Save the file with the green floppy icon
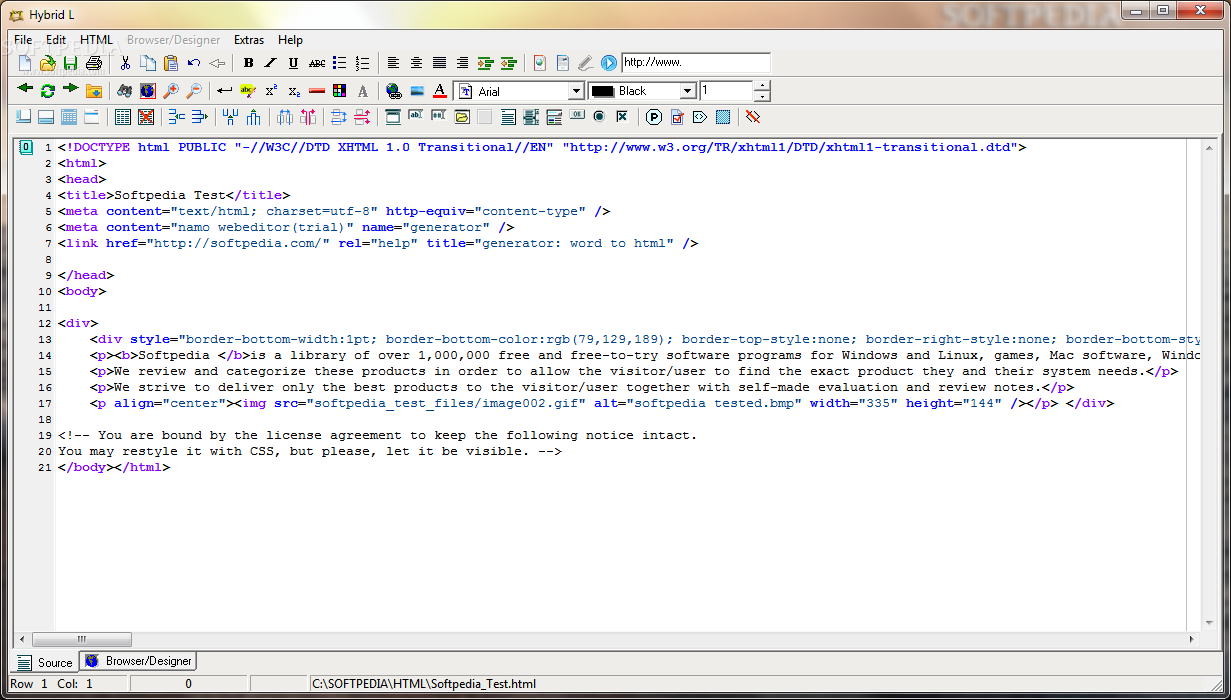 (70, 63)
